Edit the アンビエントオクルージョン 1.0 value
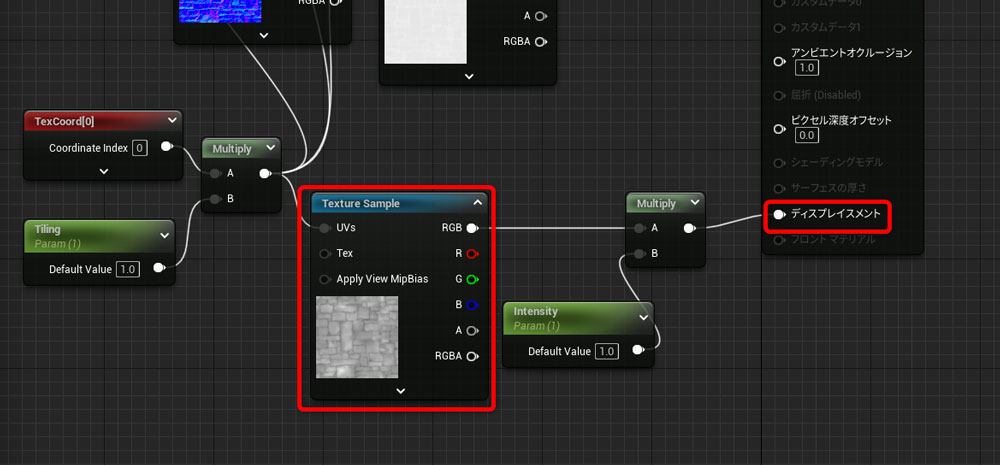 (x=807, y=68)
